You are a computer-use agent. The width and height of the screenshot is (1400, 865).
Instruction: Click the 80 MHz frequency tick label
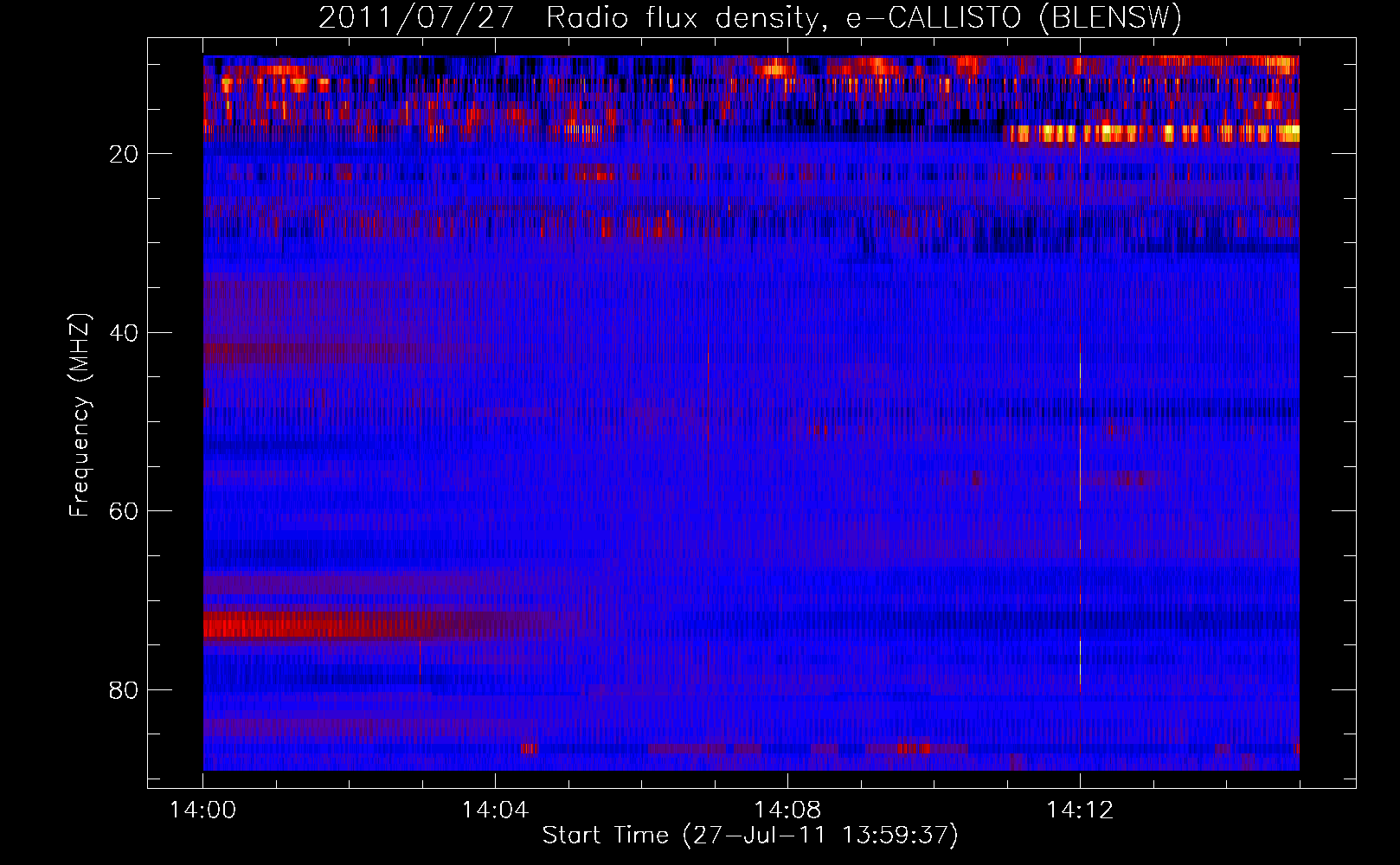(x=125, y=690)
